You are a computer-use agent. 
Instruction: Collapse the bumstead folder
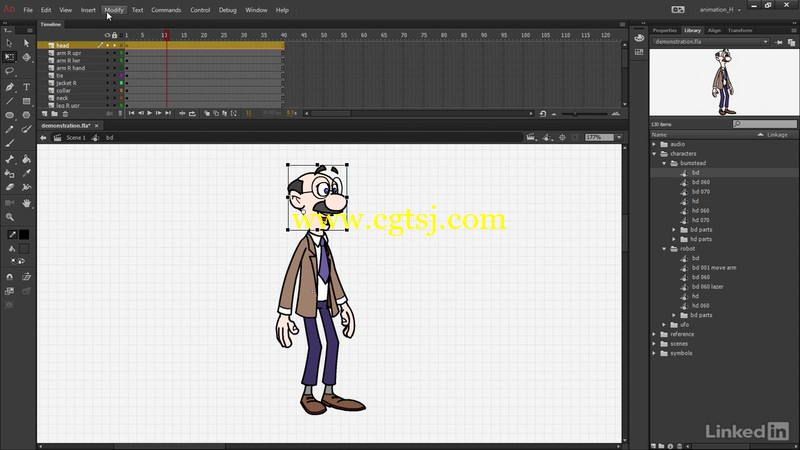coord(664,163)
